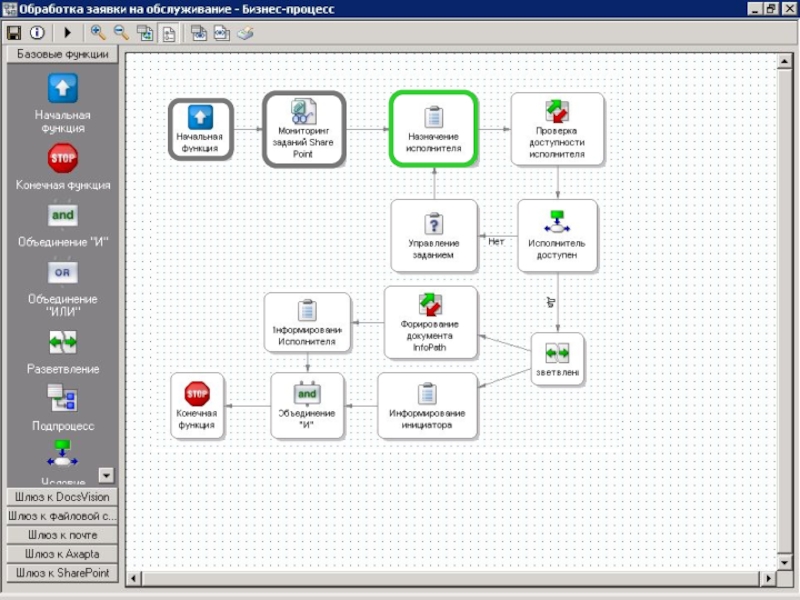The image size is (800, 600).
Task: Expand the Шлюз к почте section
Action: 62,535
